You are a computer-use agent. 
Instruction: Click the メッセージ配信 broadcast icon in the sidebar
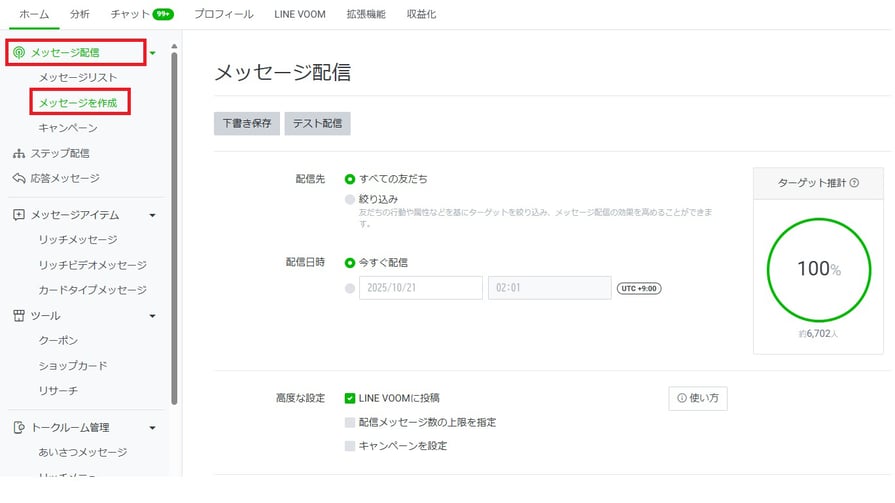point(19,53)
